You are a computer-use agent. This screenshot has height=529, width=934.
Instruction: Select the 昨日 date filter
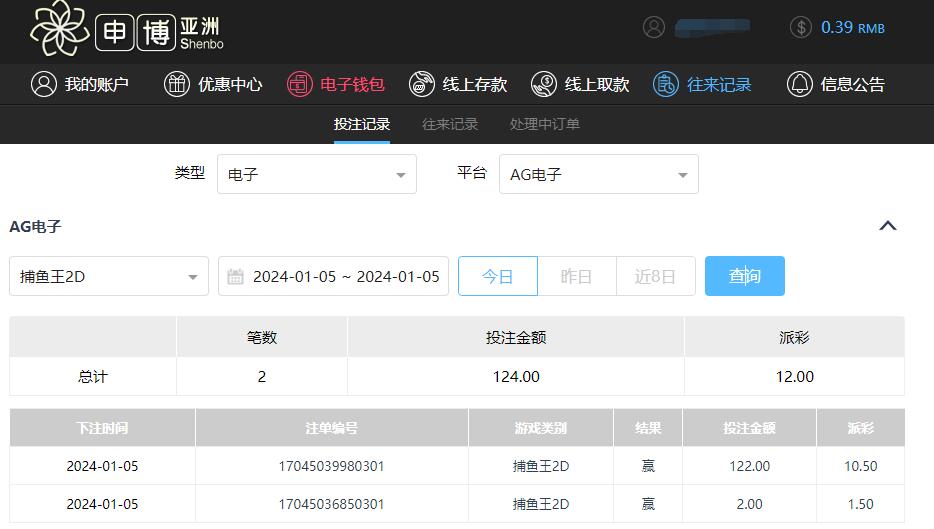(577, 276)
